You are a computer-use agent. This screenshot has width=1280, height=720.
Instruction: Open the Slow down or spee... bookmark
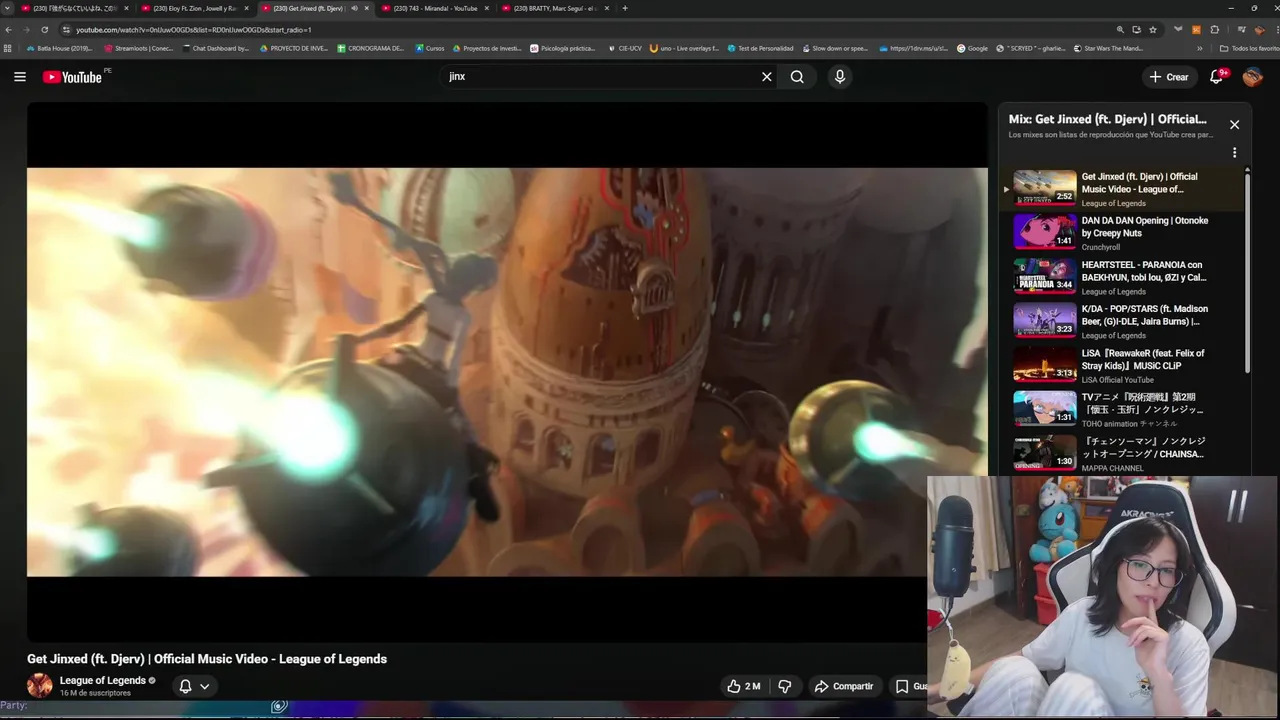[x=835, y=48]
